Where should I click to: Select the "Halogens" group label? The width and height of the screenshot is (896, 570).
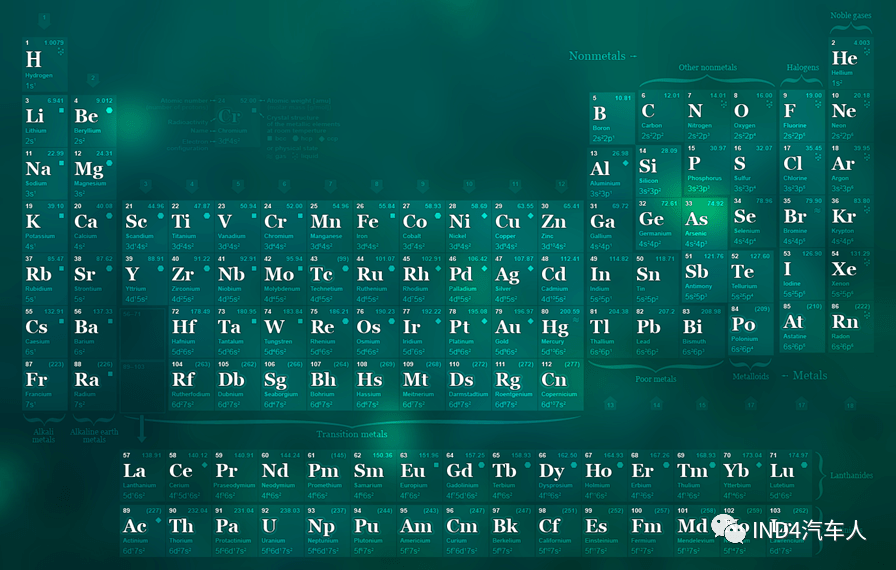coord(803,67)
